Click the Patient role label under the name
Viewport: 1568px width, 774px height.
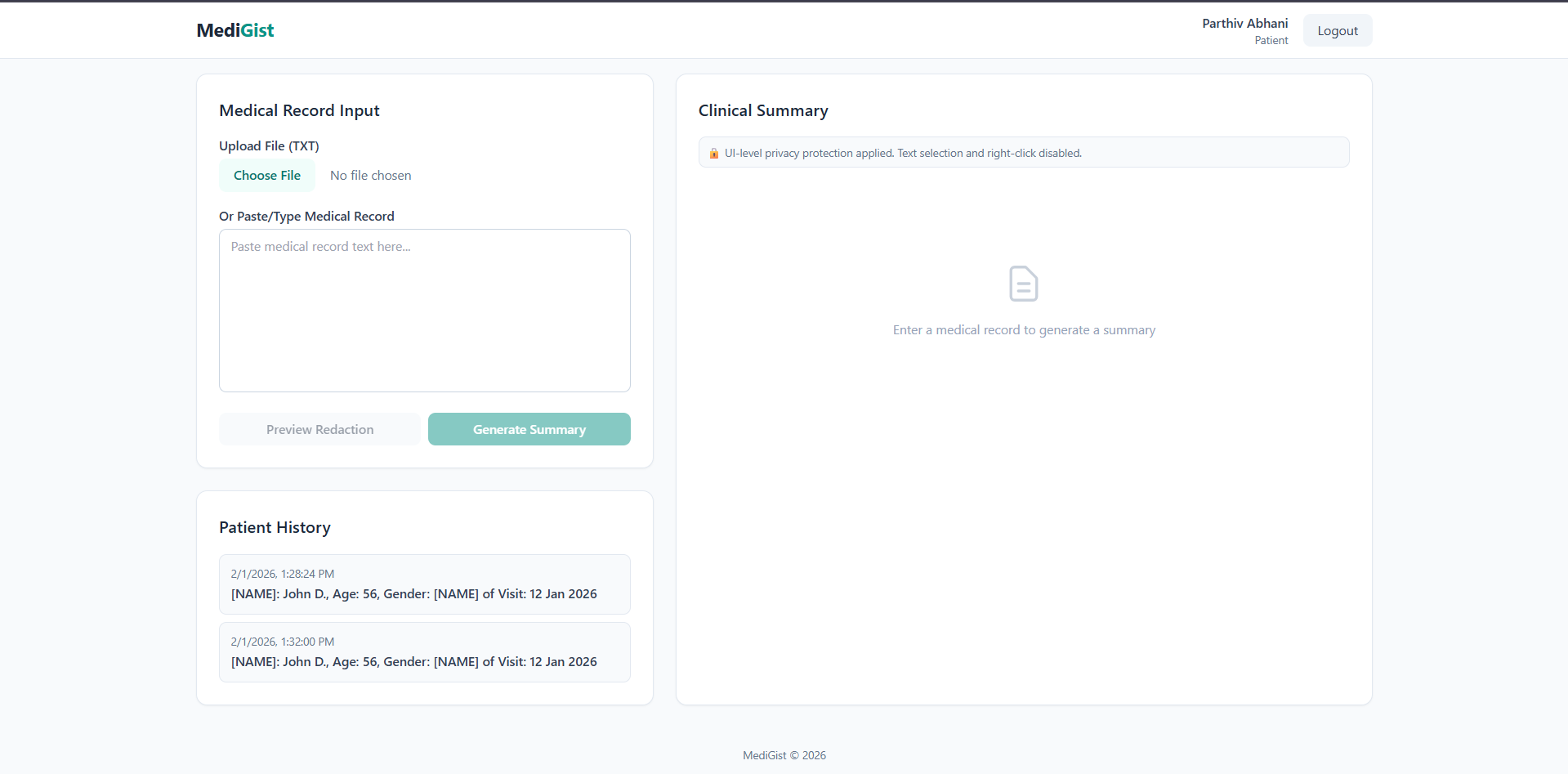1271,40
